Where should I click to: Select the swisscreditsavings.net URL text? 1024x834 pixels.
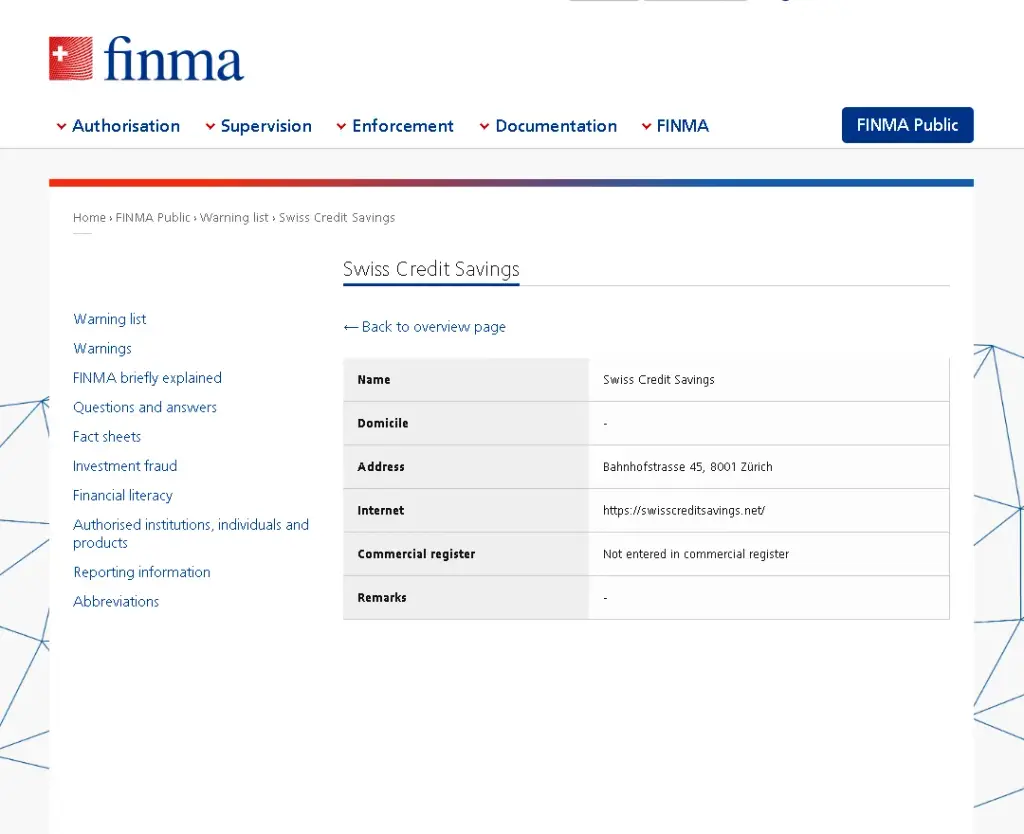coord(684,511)
